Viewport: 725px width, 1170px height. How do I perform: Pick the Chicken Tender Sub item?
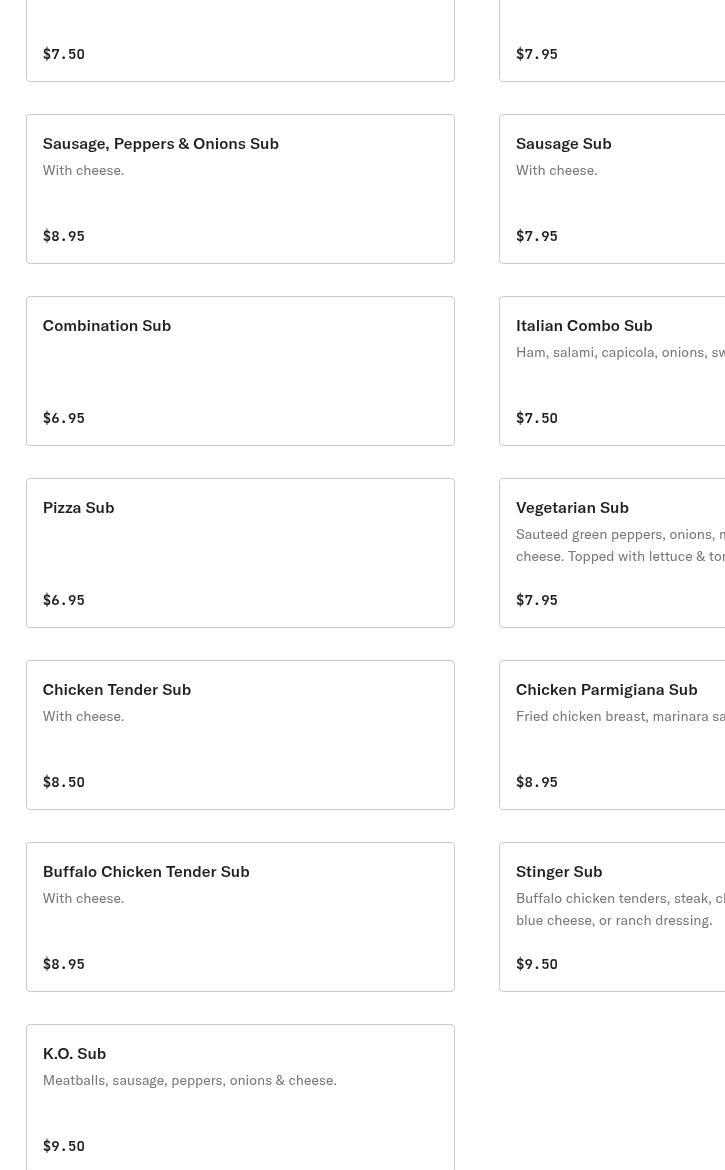coord(240,735)
